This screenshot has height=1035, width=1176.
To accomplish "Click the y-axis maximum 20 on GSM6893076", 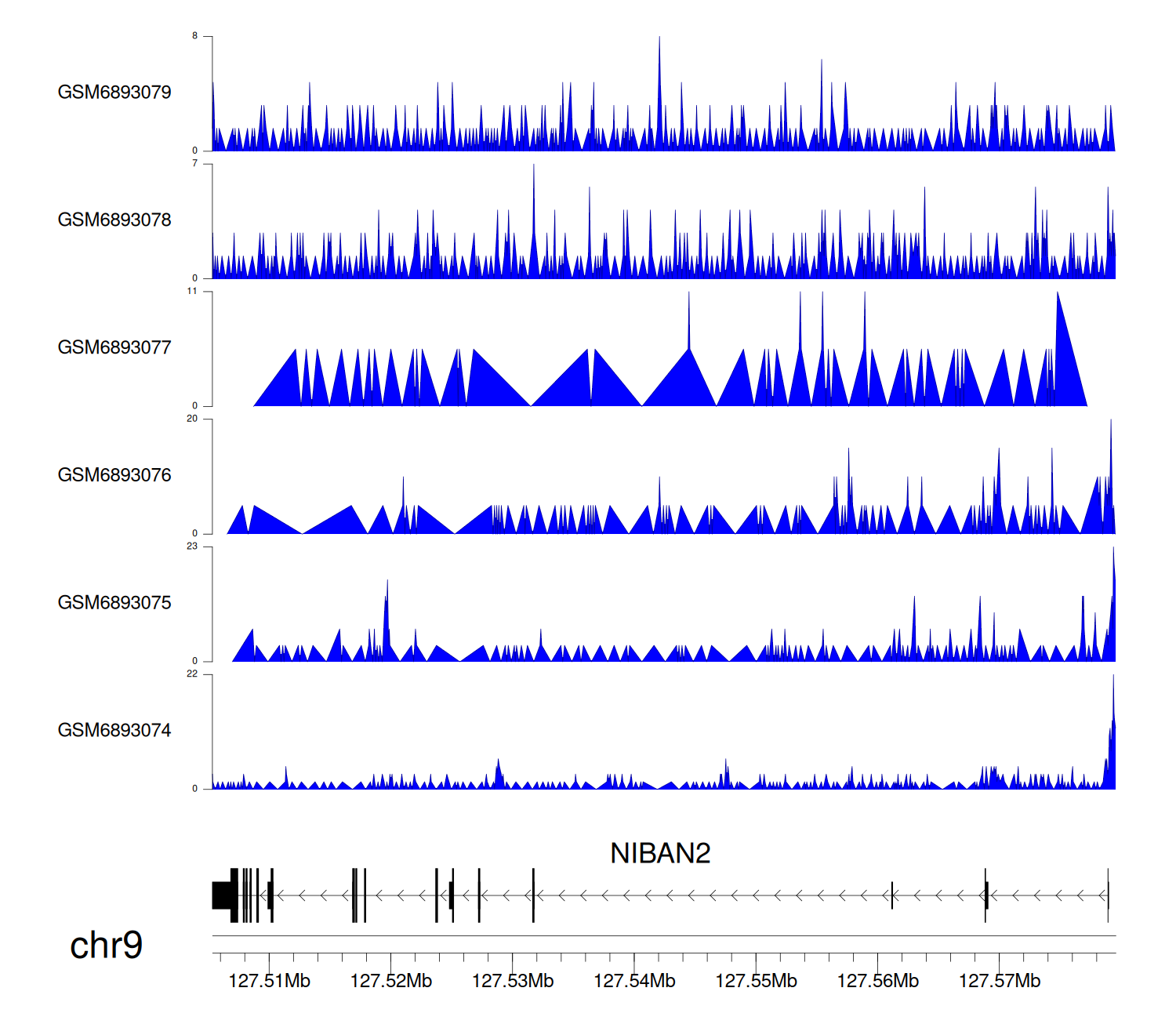I will coord(192,419).
